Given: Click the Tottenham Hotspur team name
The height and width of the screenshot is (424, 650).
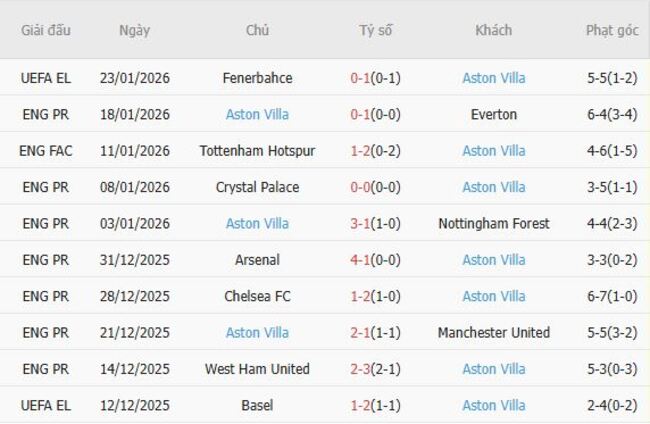Looking at the screenshot, I should 257,151.
